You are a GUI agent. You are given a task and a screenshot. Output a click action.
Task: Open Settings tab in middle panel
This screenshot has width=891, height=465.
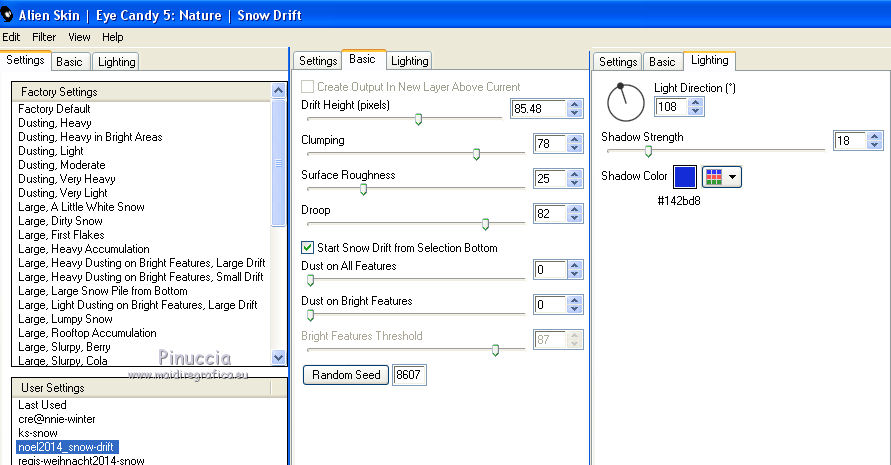tap(318, 60)
